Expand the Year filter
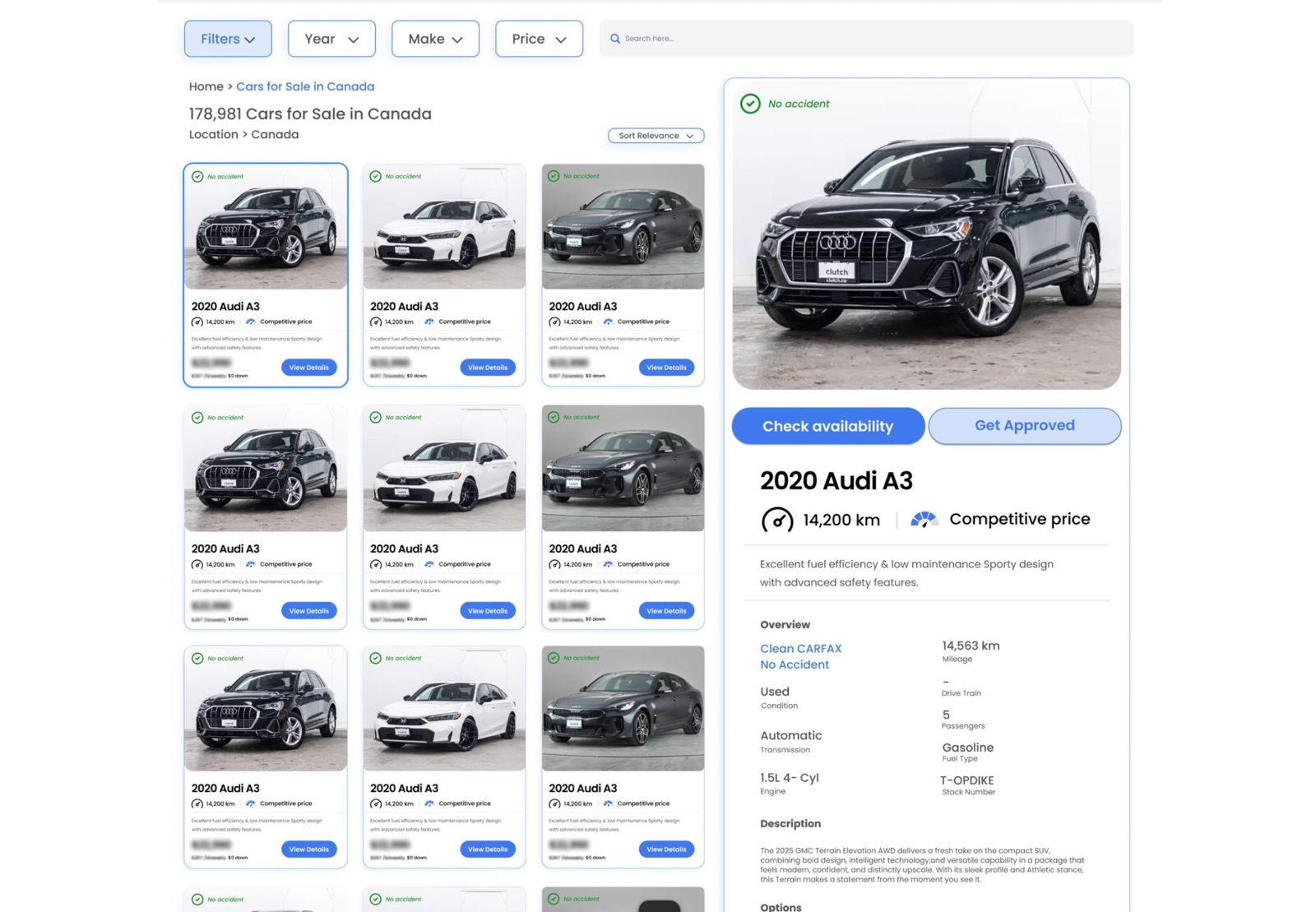 point(331,39)
